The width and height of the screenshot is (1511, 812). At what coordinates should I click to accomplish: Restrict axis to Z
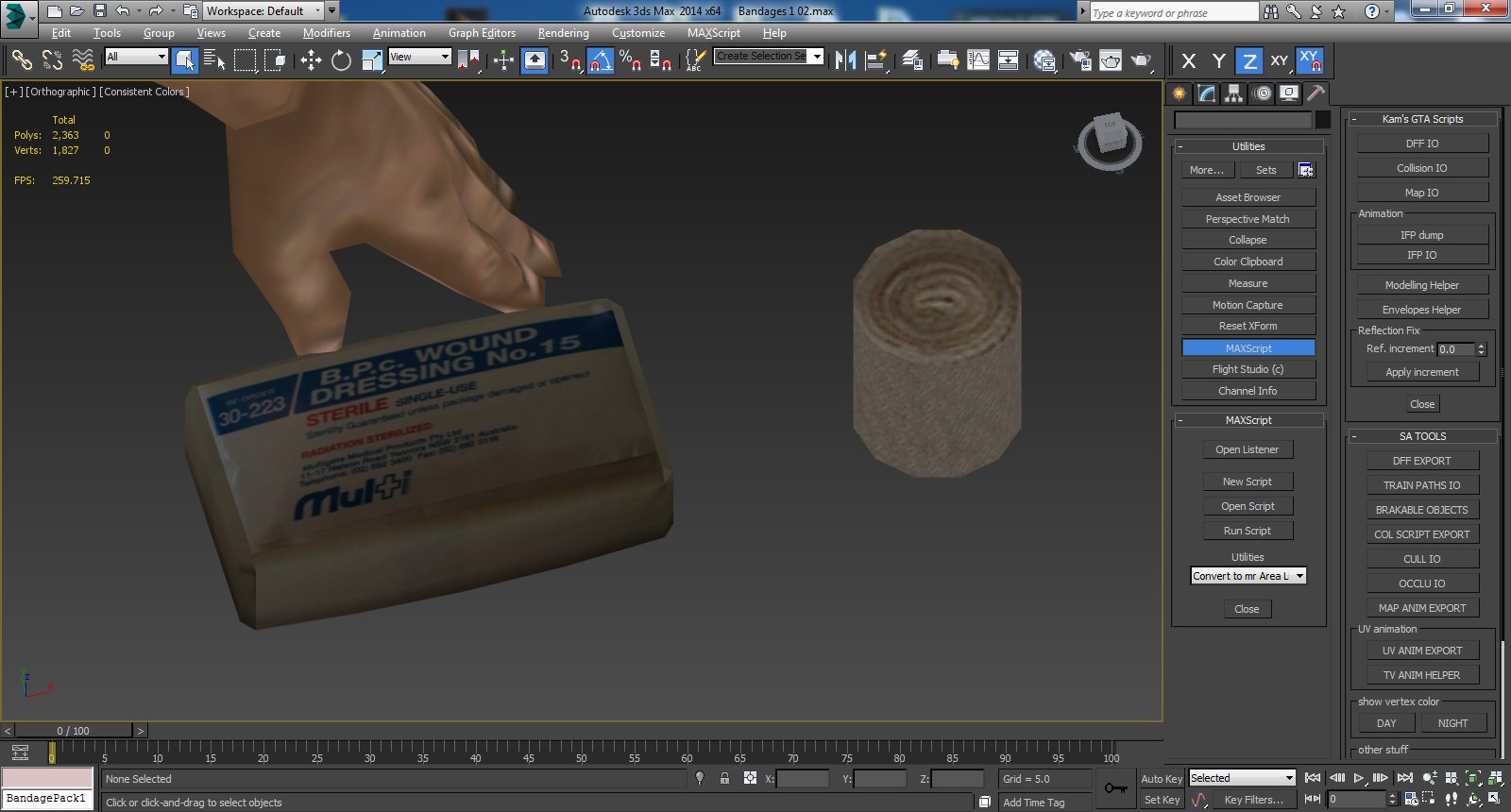(1249, 60)
